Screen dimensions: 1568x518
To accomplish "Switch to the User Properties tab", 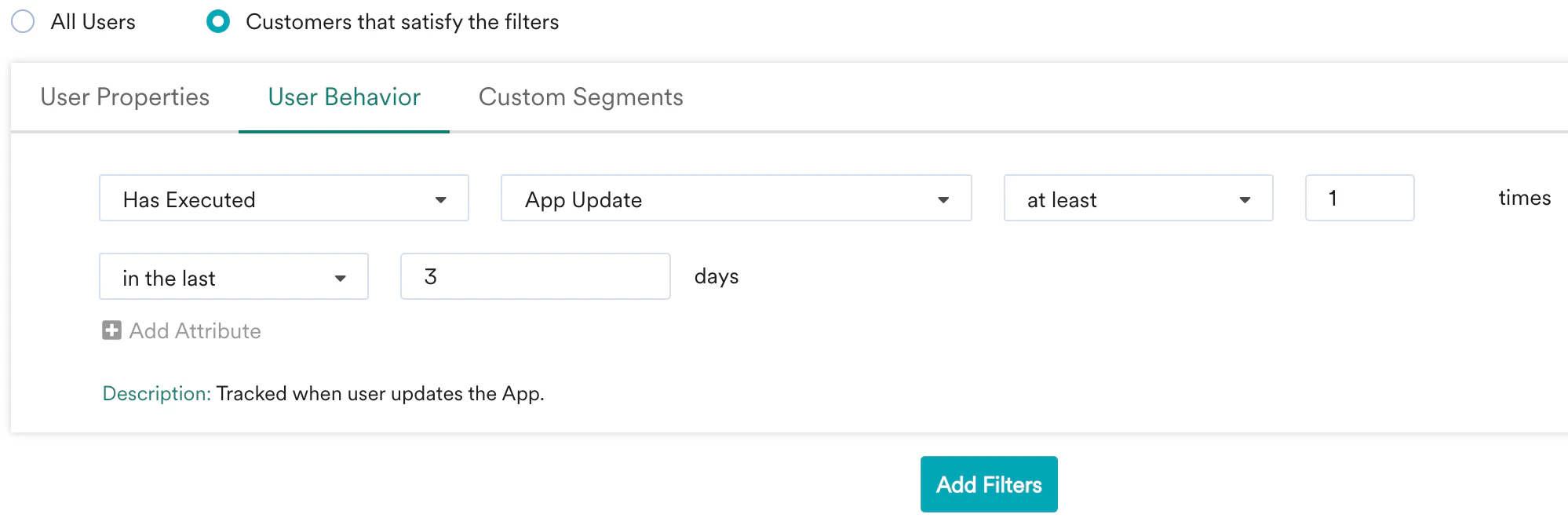I will pyautogui.click(x=124, y=97).
